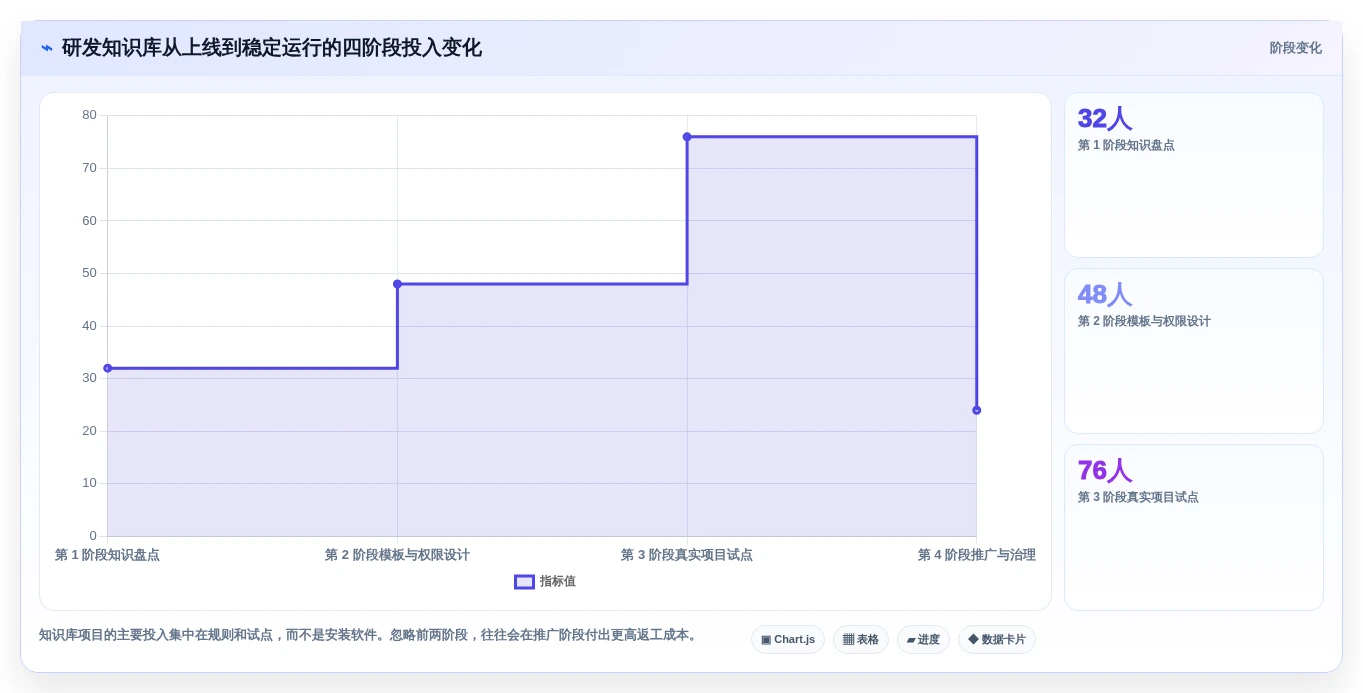Click the x-axis label 第 1 阶段知识盘点
1363x693 pixels.
pyautogui.click(x=107, y=555)
